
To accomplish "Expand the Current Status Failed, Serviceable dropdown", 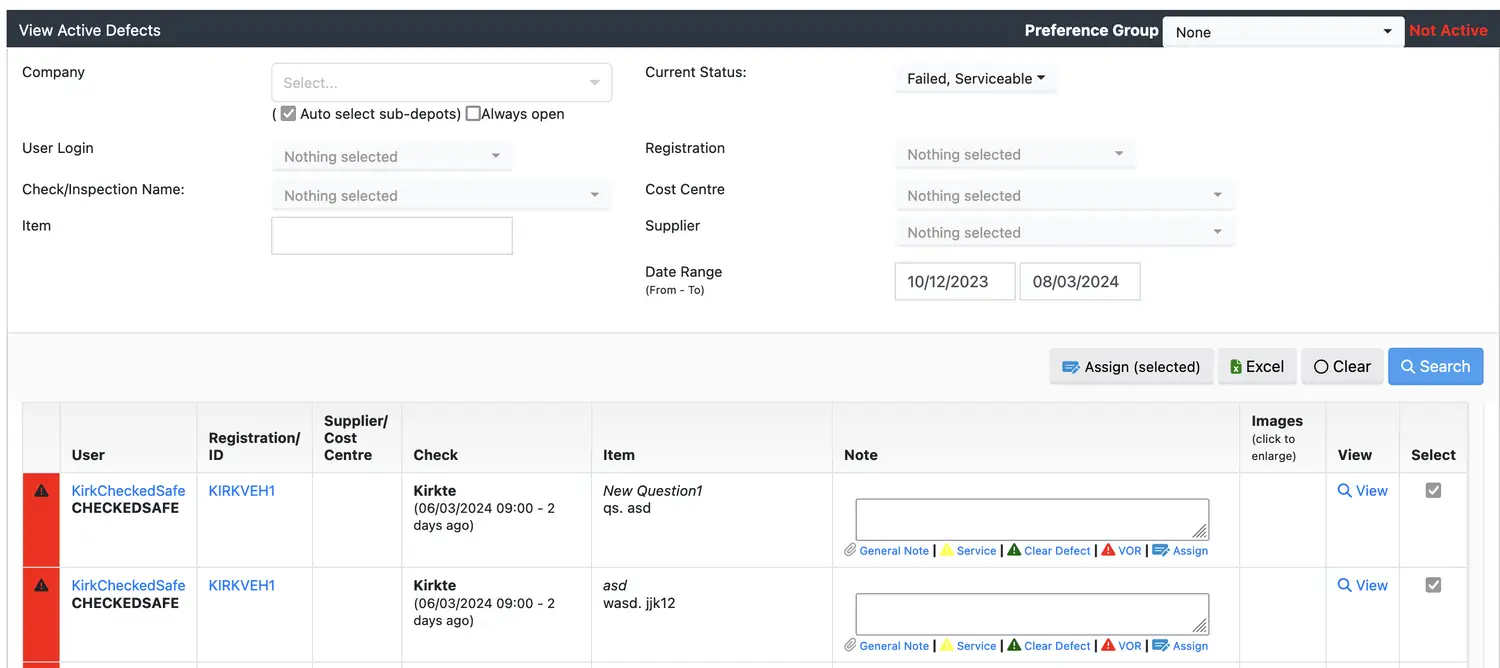I will pyautogui.click(x=975, y=79).
